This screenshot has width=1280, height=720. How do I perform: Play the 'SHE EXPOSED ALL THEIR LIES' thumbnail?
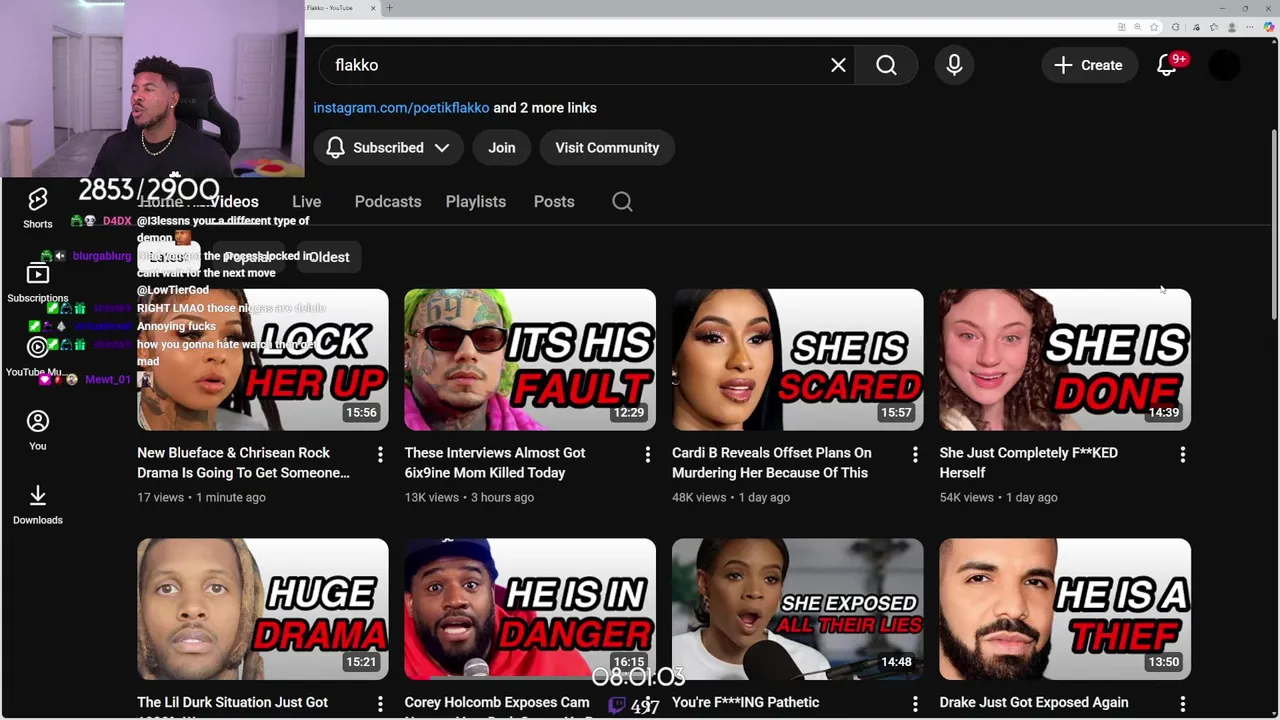pyautogui.click(x=798, y=610)
